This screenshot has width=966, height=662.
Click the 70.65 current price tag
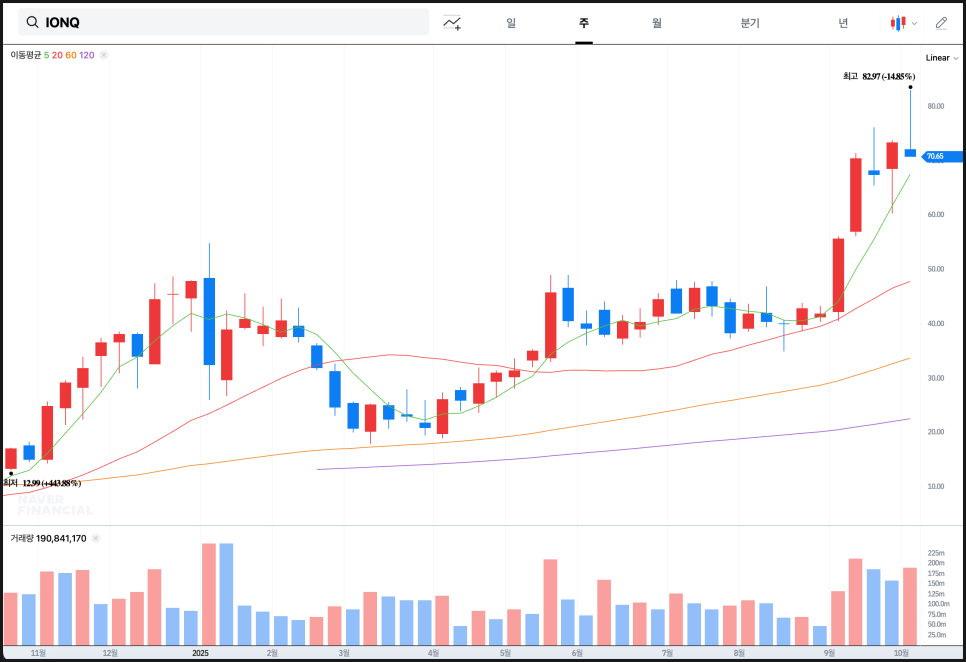click(940, 156)
